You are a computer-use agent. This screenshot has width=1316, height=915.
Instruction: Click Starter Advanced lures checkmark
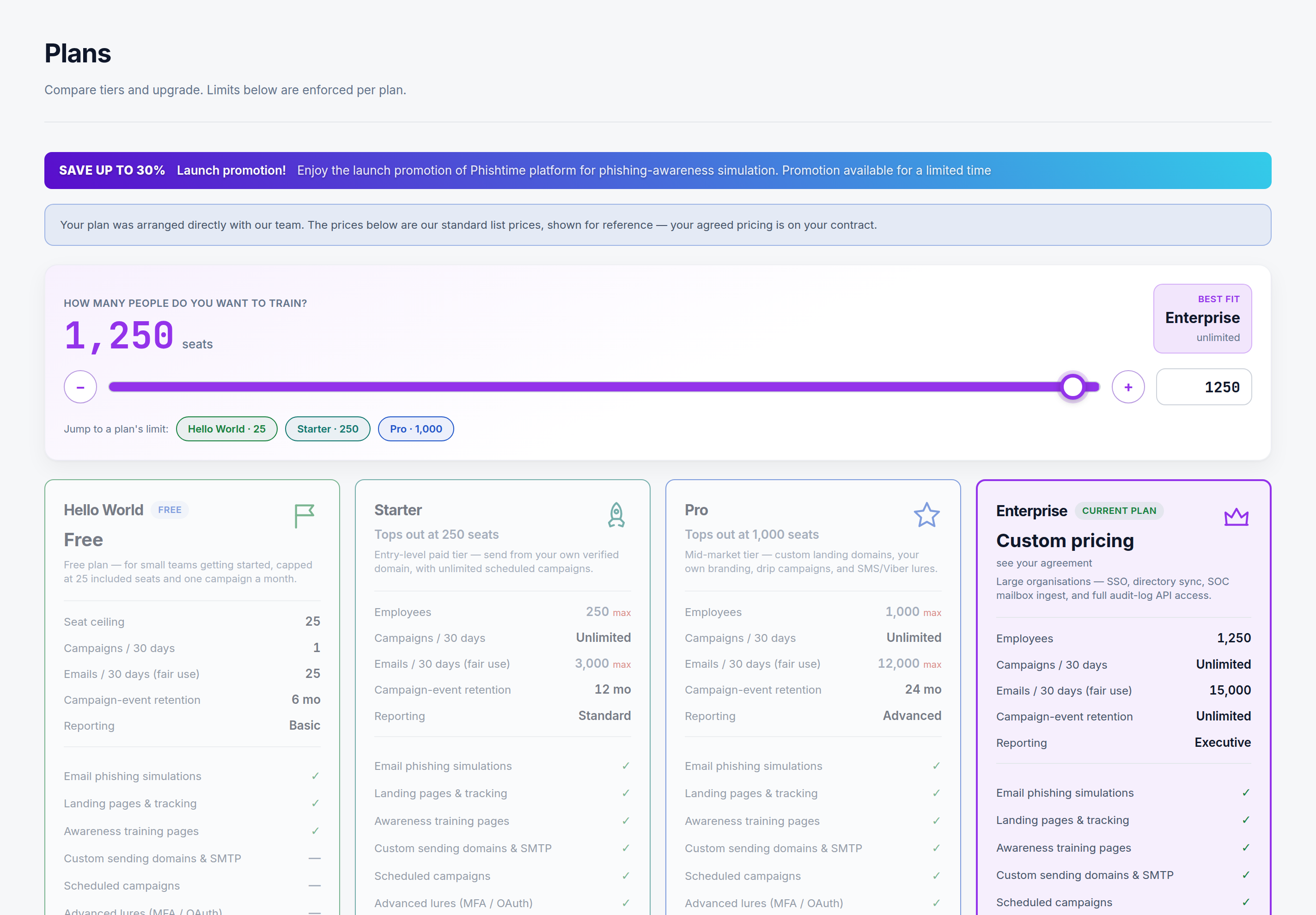(626, 903)
